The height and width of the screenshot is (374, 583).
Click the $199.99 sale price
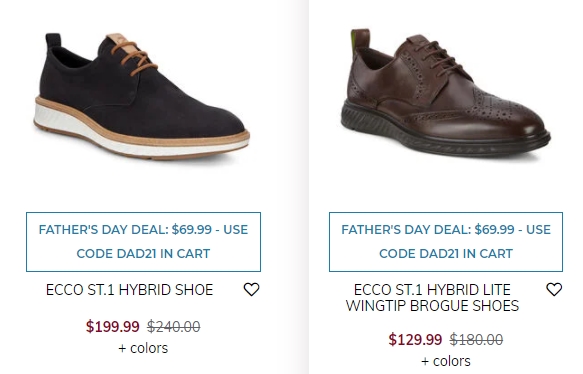[113, 326]
